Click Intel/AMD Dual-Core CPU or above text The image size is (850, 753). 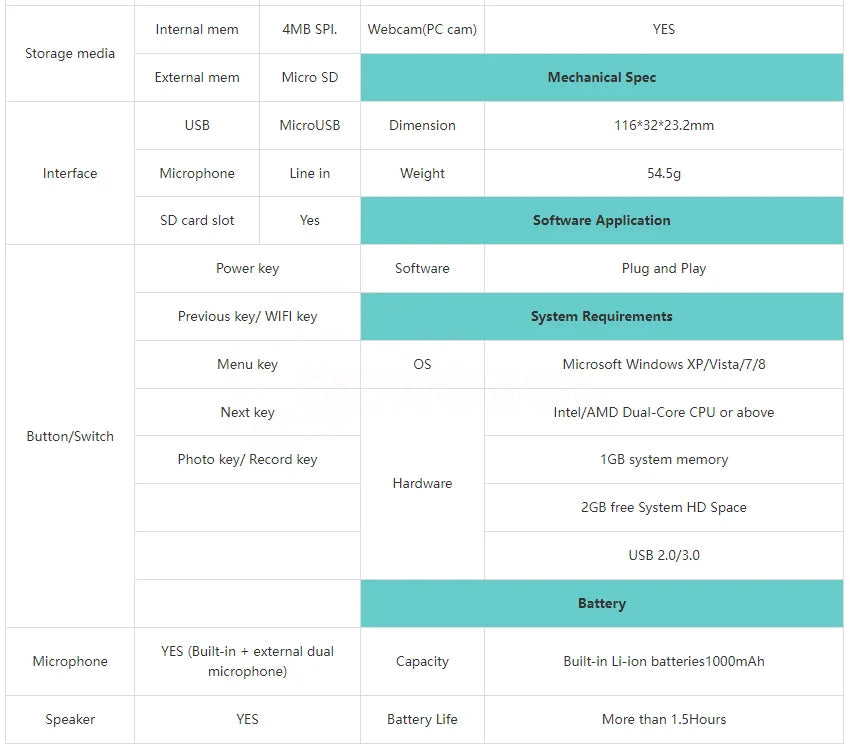664,412
